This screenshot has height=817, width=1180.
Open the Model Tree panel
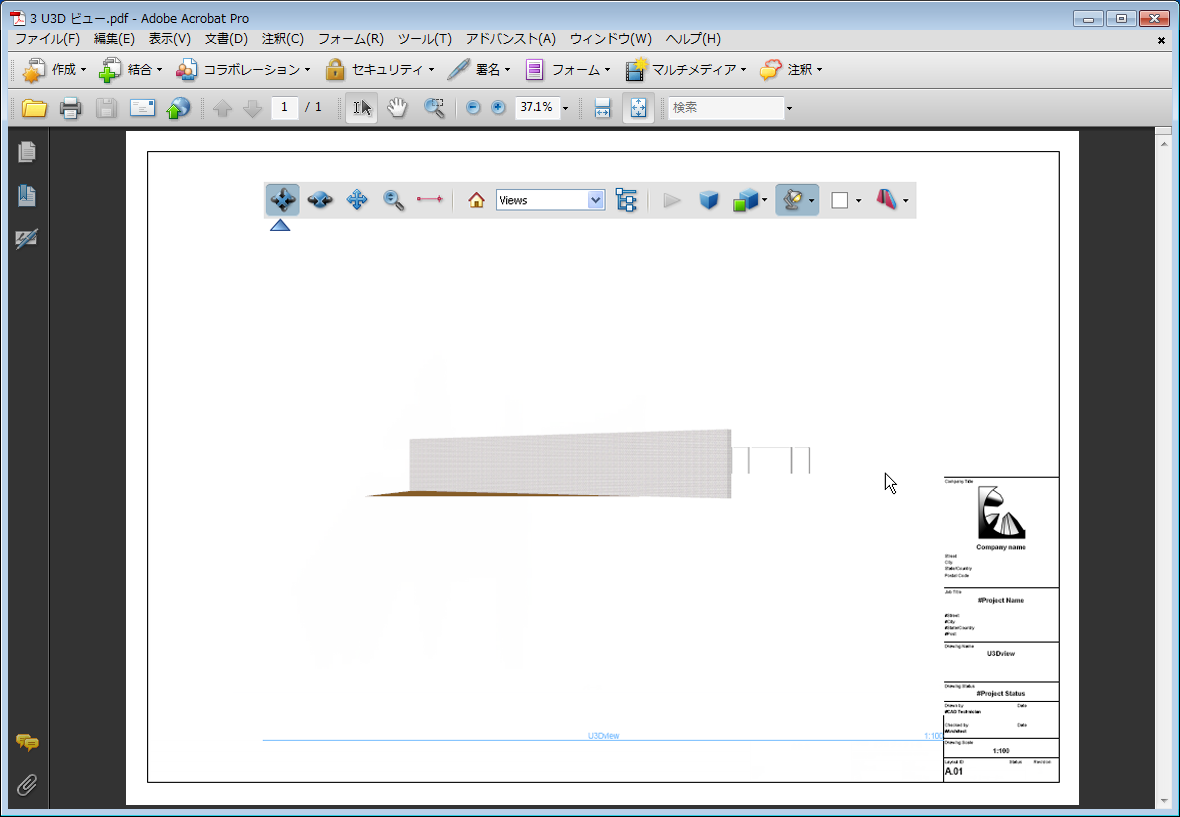627,200
